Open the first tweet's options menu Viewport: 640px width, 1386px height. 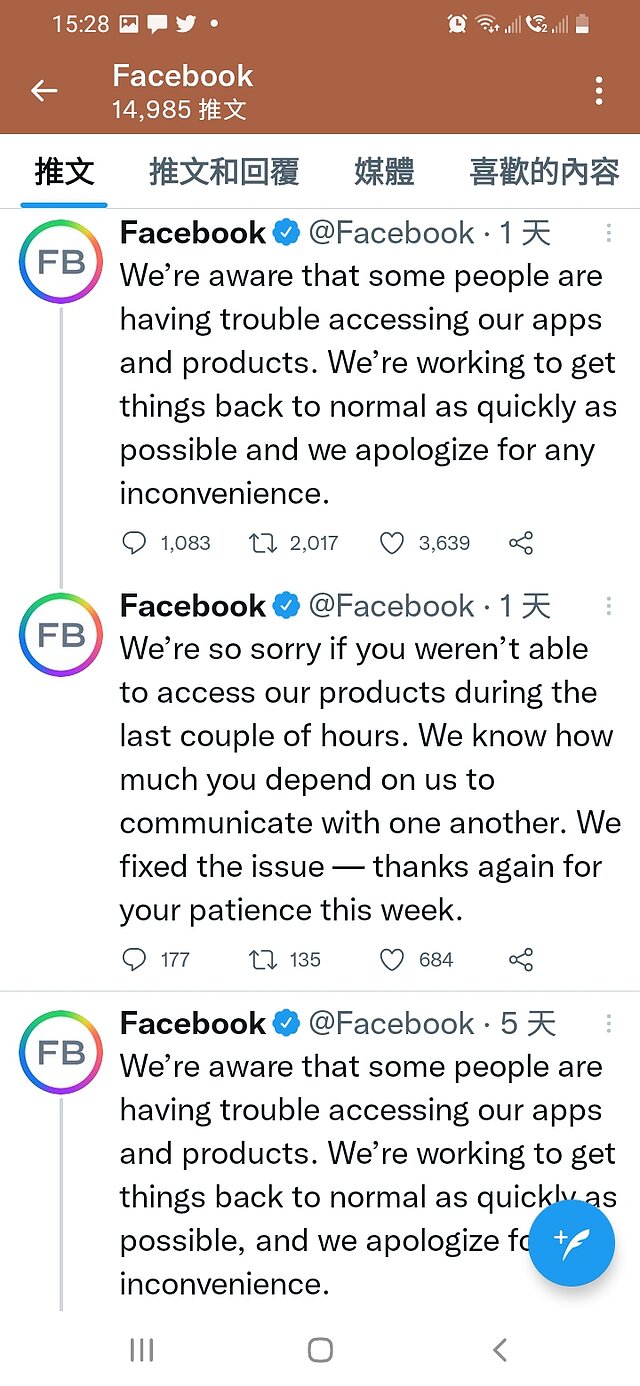pyautogui.click(x=609, y=232)
